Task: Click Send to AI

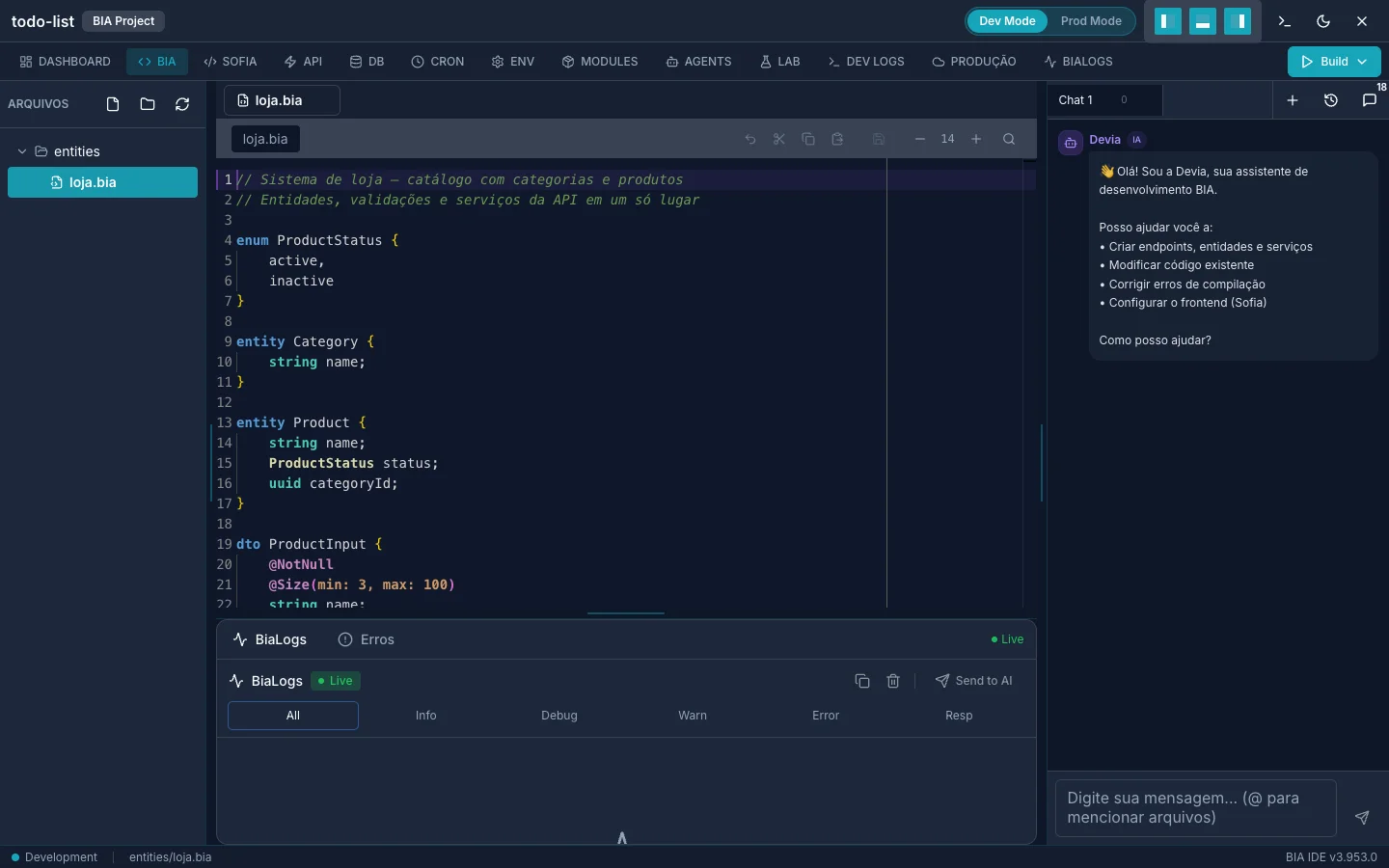Action: point(974,681)
